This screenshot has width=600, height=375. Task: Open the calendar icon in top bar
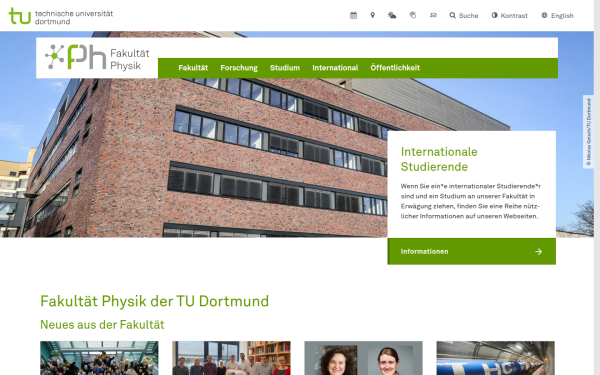353,15
